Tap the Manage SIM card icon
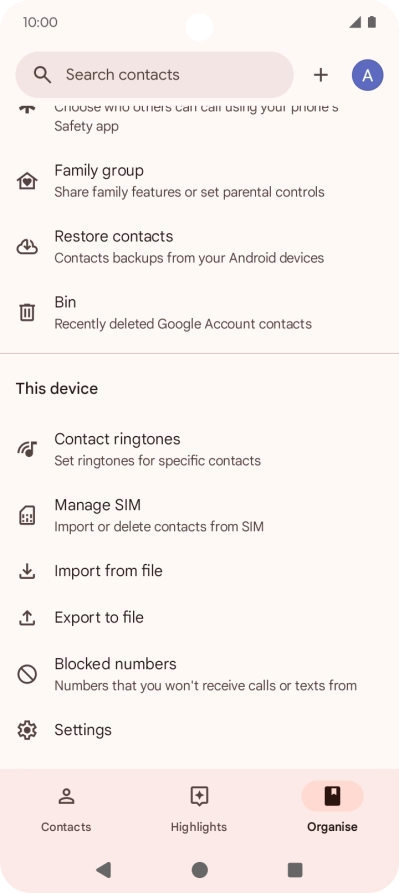 click(27, 515)
